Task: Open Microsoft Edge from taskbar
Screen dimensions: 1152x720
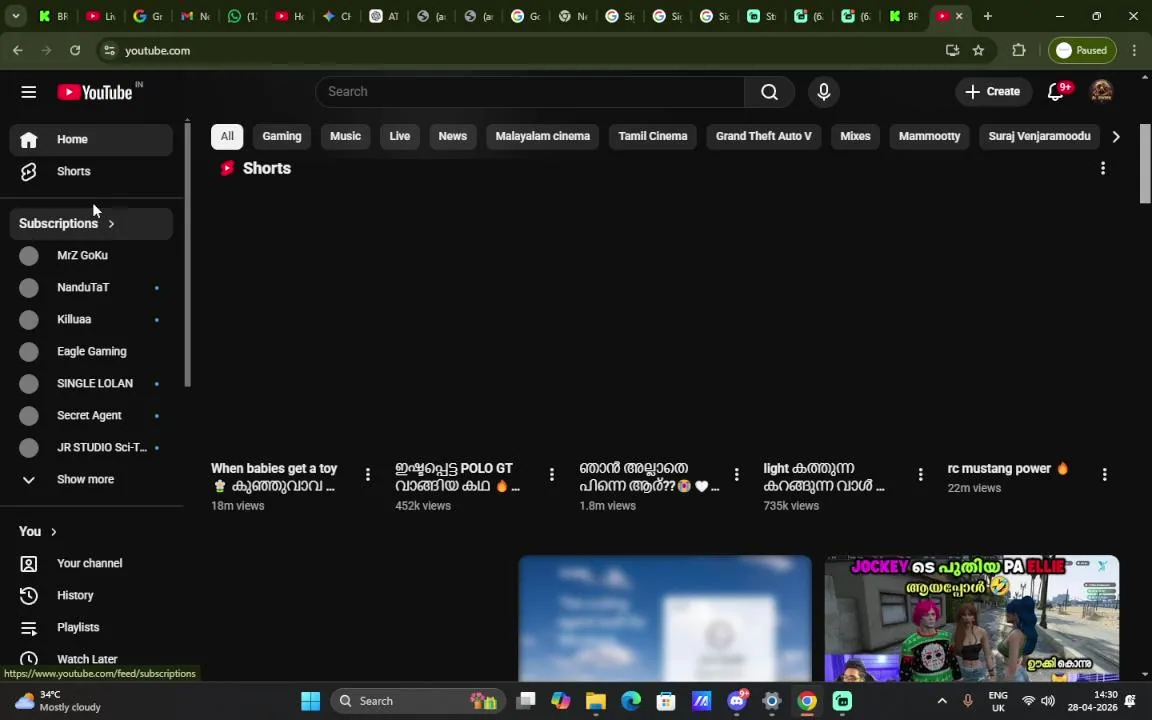Action: point(631,701)
